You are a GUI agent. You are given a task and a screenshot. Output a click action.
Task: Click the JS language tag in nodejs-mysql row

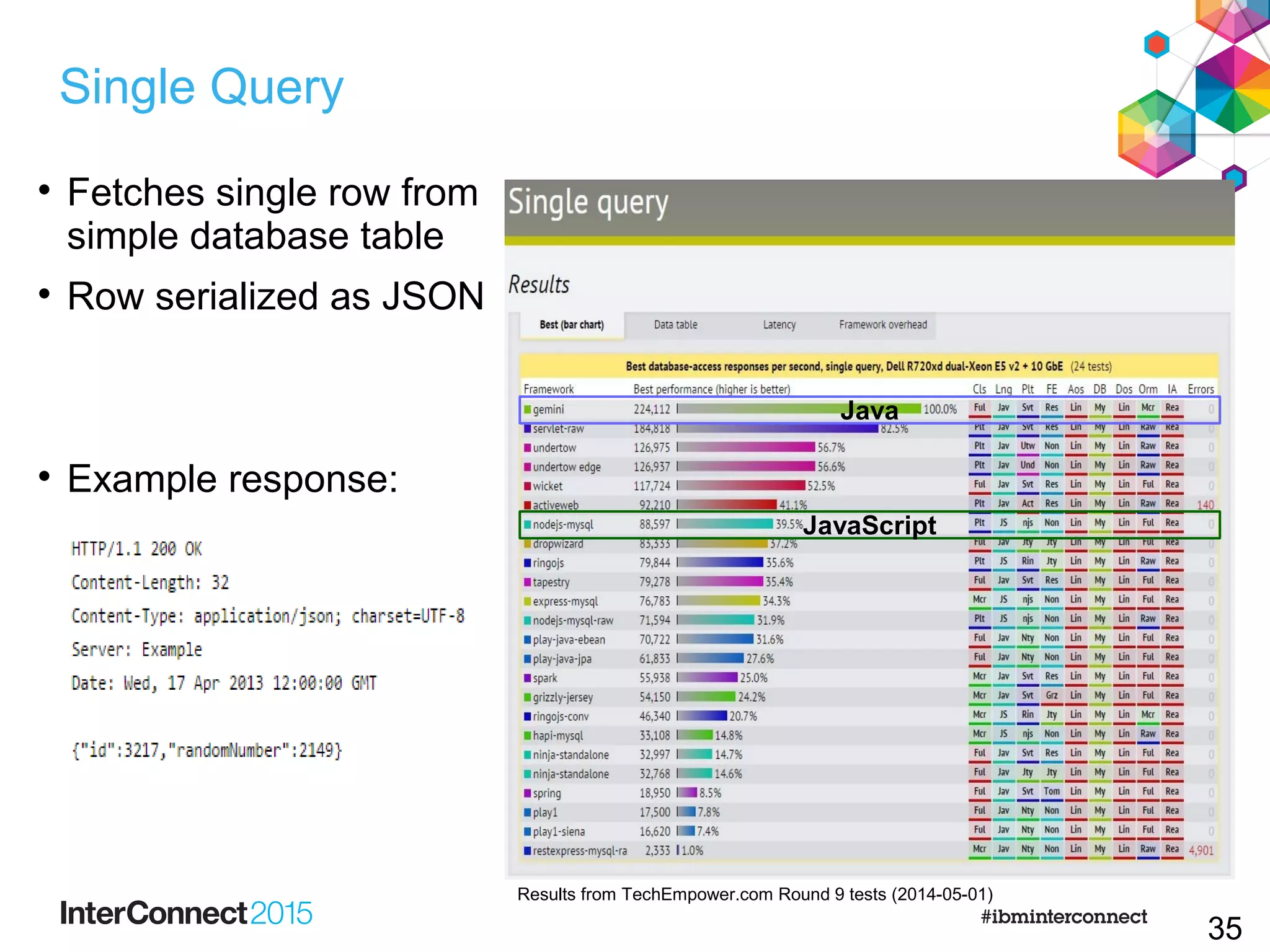pyautogui.click(x=1003, y=524)
